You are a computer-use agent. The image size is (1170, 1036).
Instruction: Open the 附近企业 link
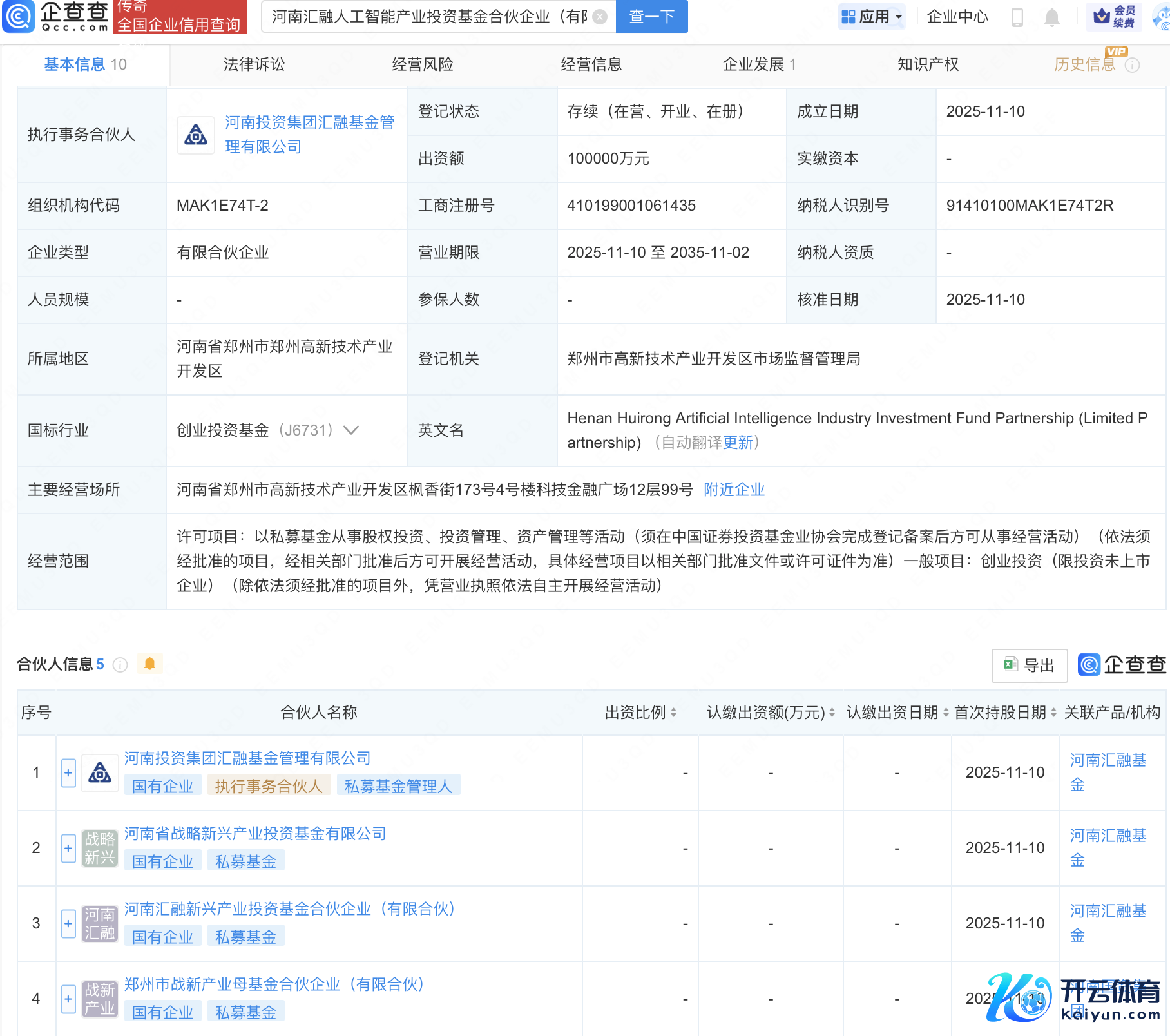click(x=734, y=490)
